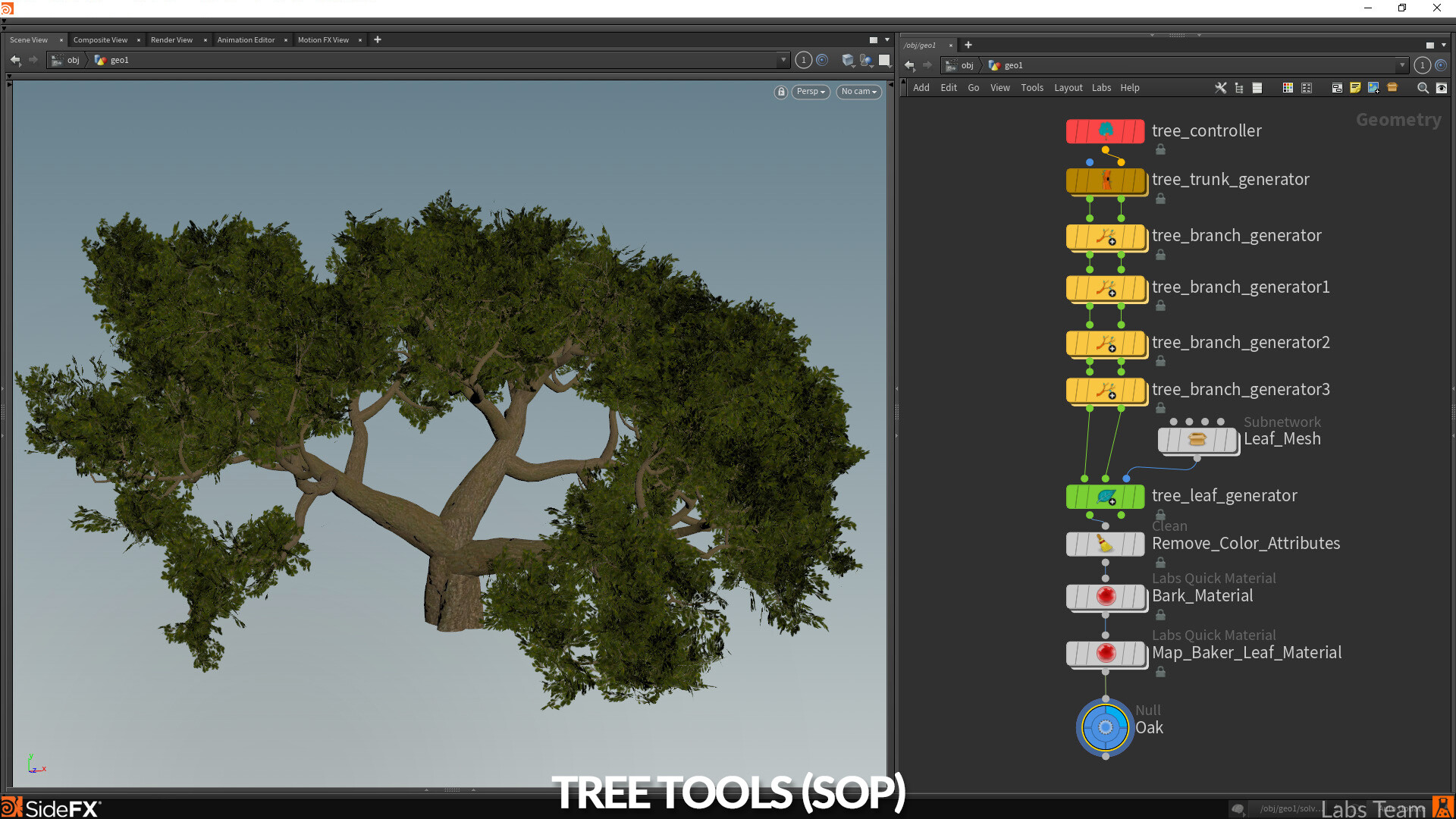Click the hotkey tools wrench icon
Viewport: 1456px width, 819px height.
pos(1220,88)
